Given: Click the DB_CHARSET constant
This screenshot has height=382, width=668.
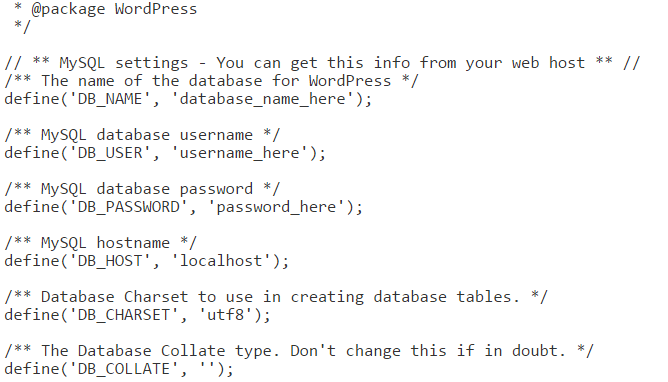Looking at the screenshot, I should [124, 315].
